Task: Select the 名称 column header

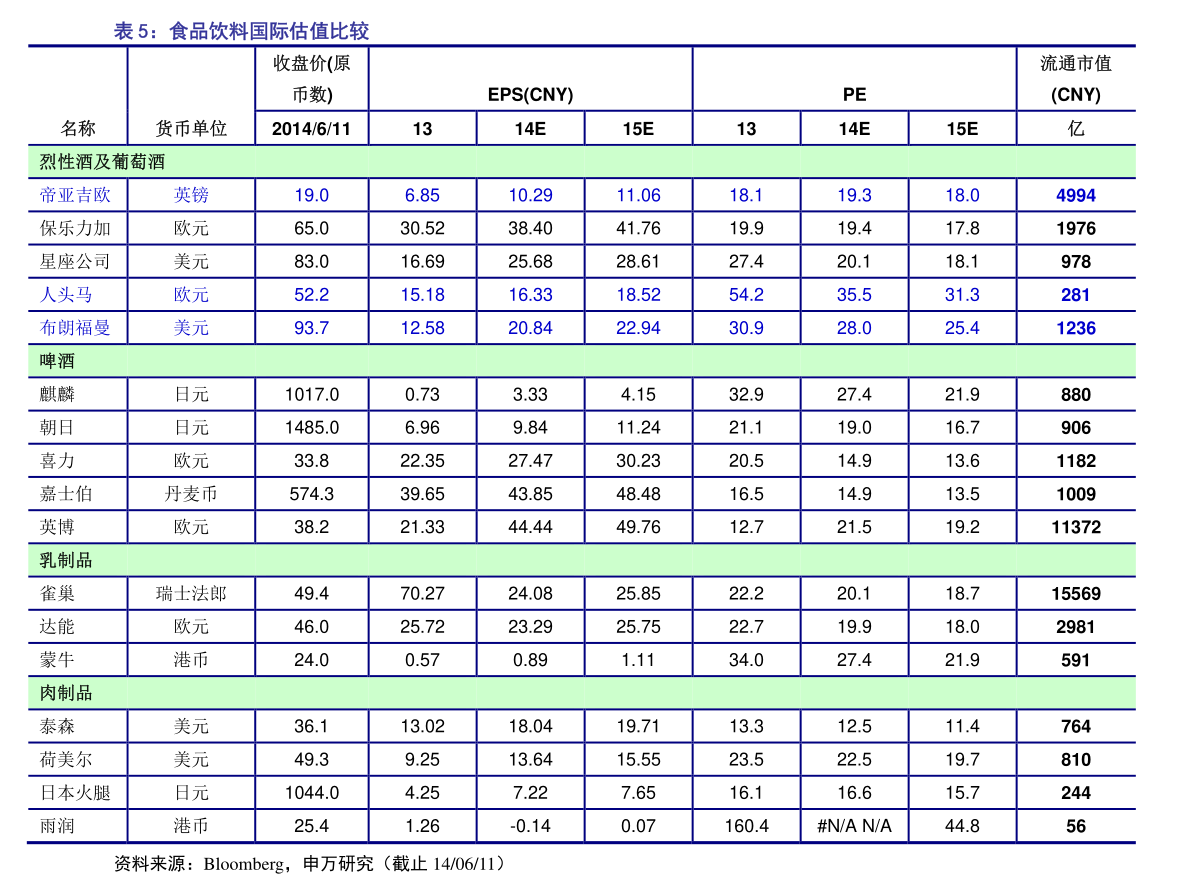Action: (78, 128)
